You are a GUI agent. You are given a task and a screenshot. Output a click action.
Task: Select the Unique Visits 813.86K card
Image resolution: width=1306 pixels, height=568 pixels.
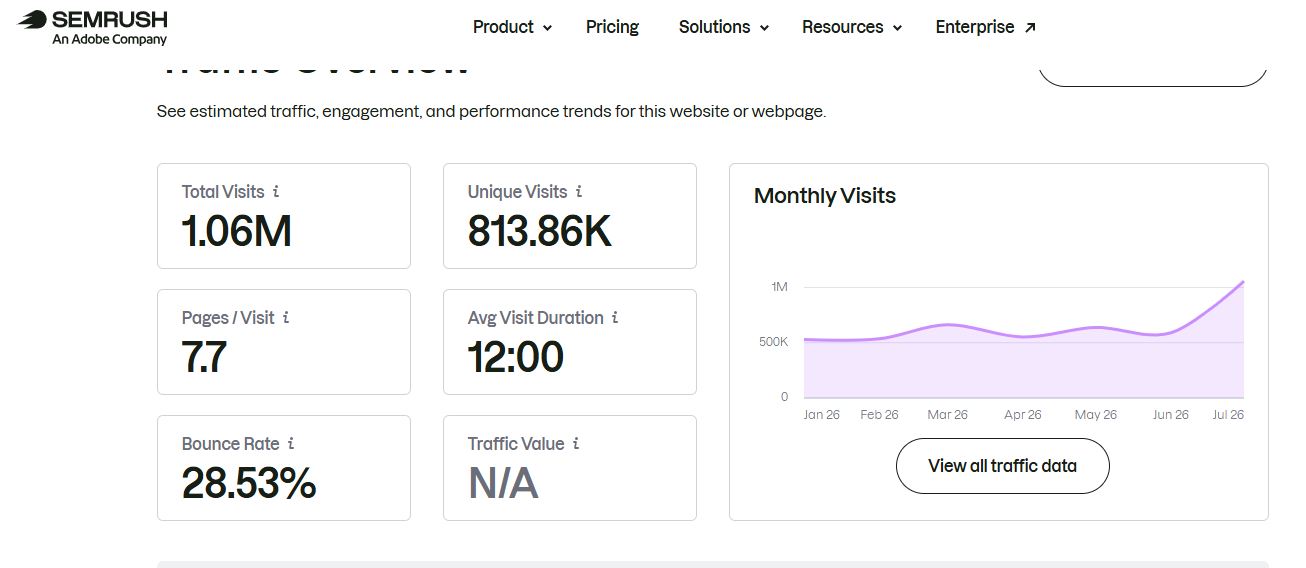point(570,216)
